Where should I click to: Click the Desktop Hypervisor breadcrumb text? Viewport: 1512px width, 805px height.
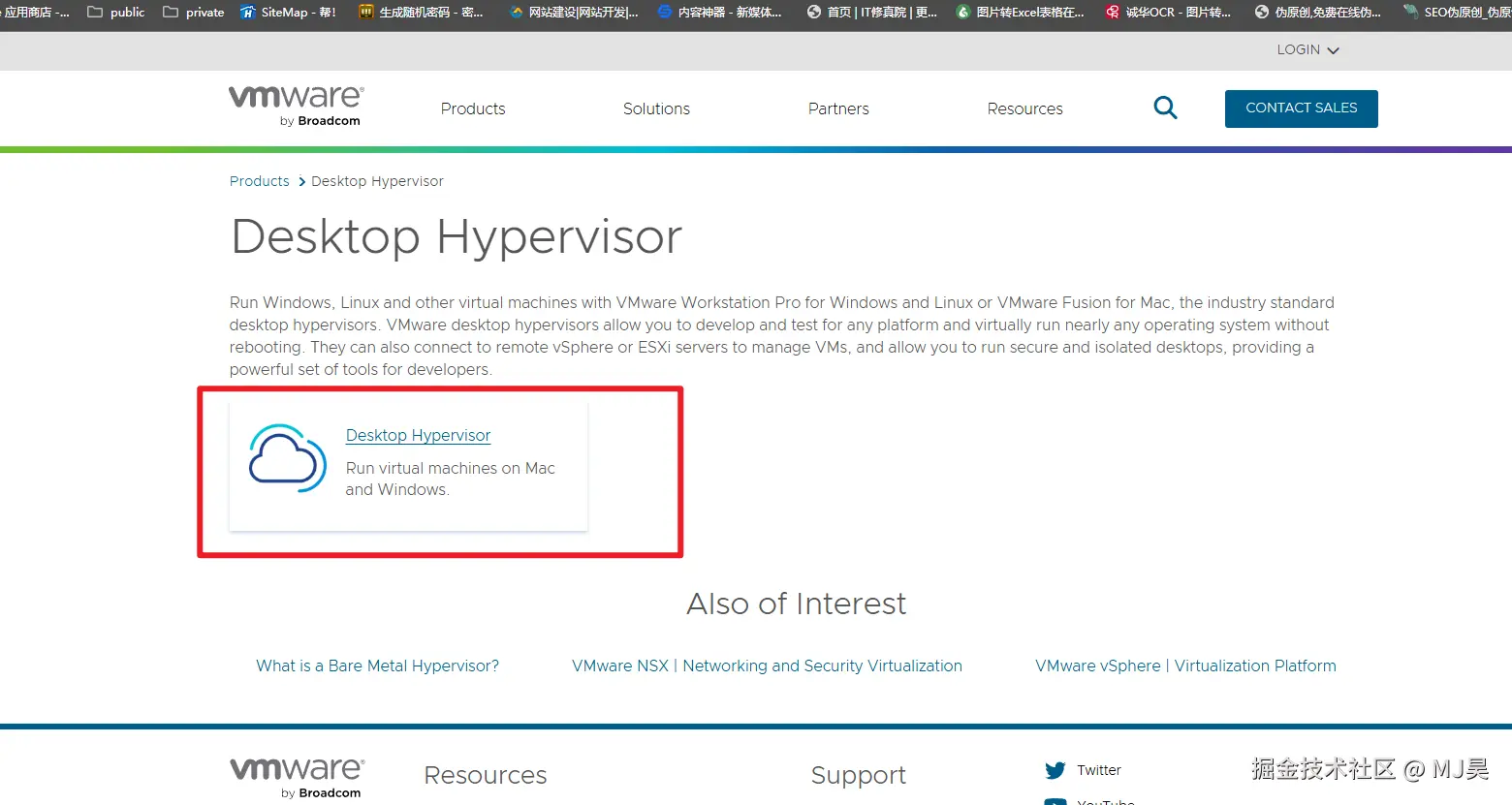(377, 181)
